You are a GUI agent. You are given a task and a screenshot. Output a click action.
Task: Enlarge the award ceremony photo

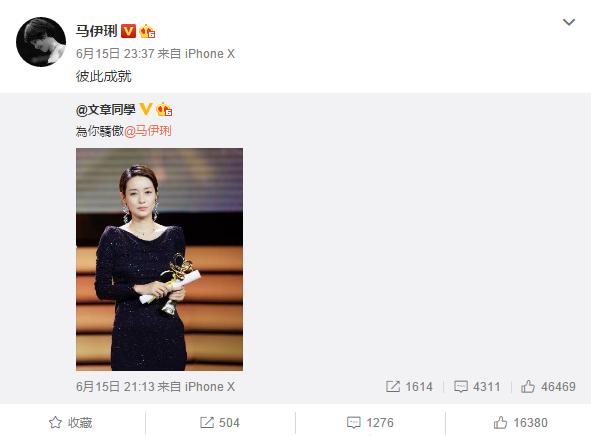(159, 259)
